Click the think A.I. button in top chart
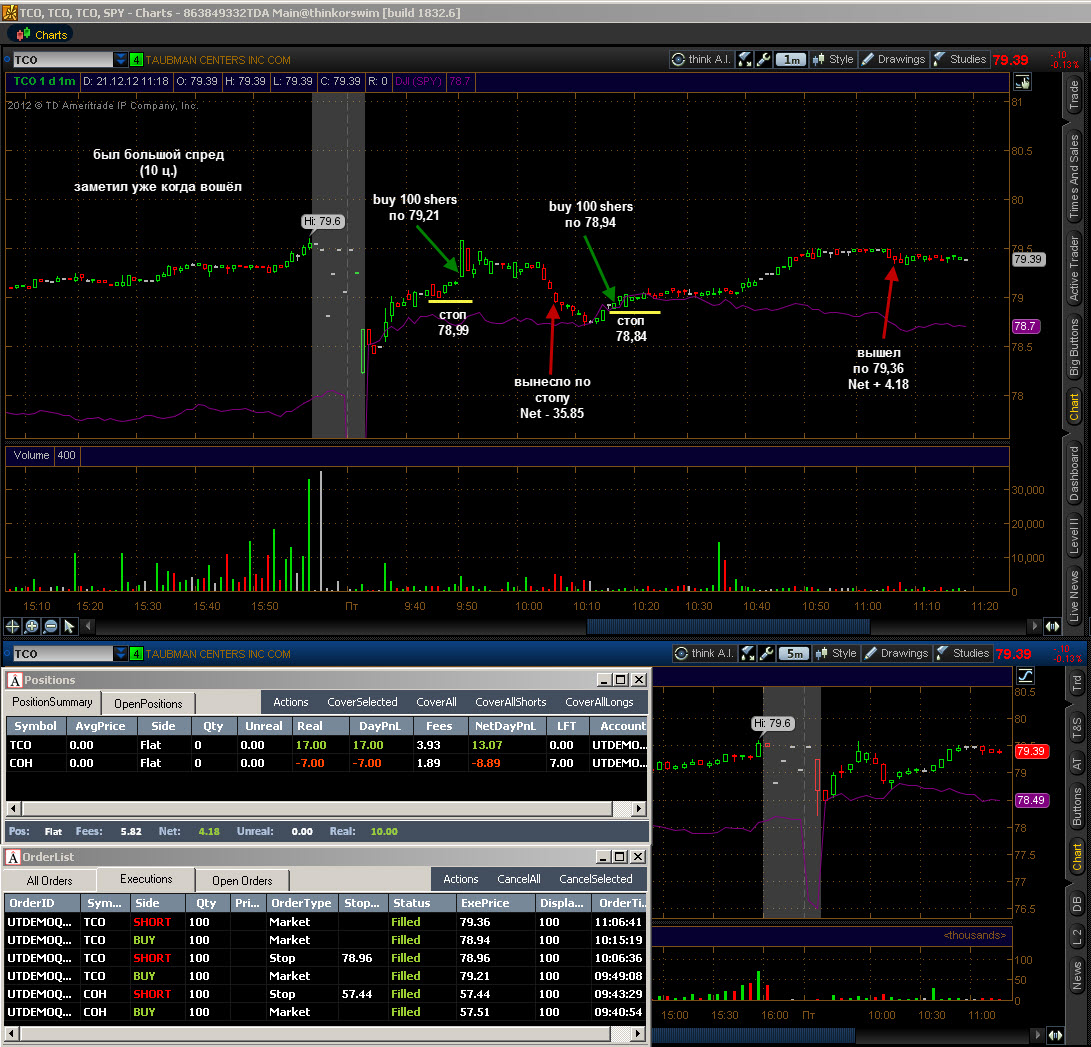The width and height of the screenshot is (1091, 1047). click(701, 59)
